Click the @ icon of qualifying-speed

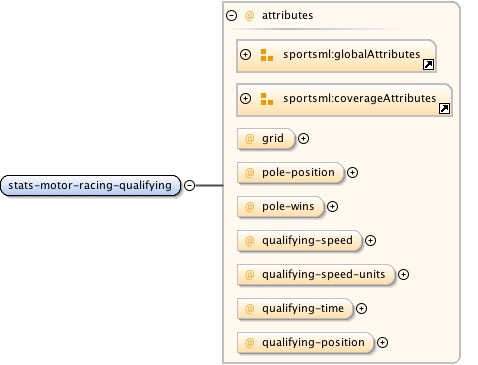tap(249, 241)
